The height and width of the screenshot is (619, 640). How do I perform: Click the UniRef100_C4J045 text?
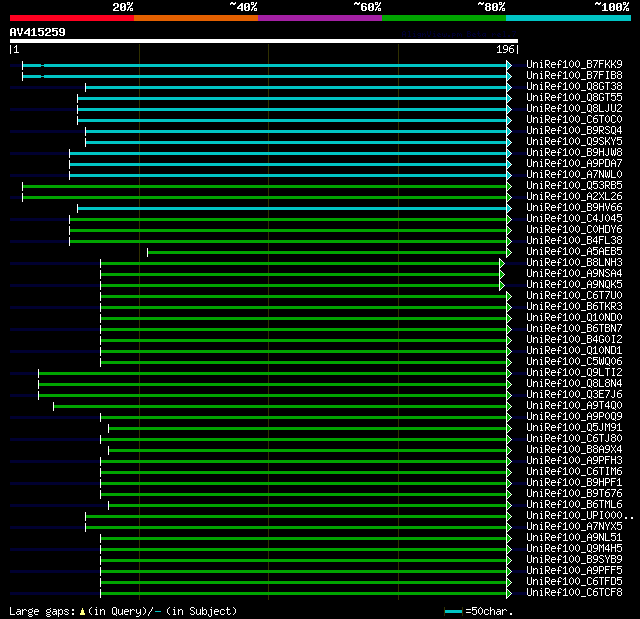pos(574,219)
